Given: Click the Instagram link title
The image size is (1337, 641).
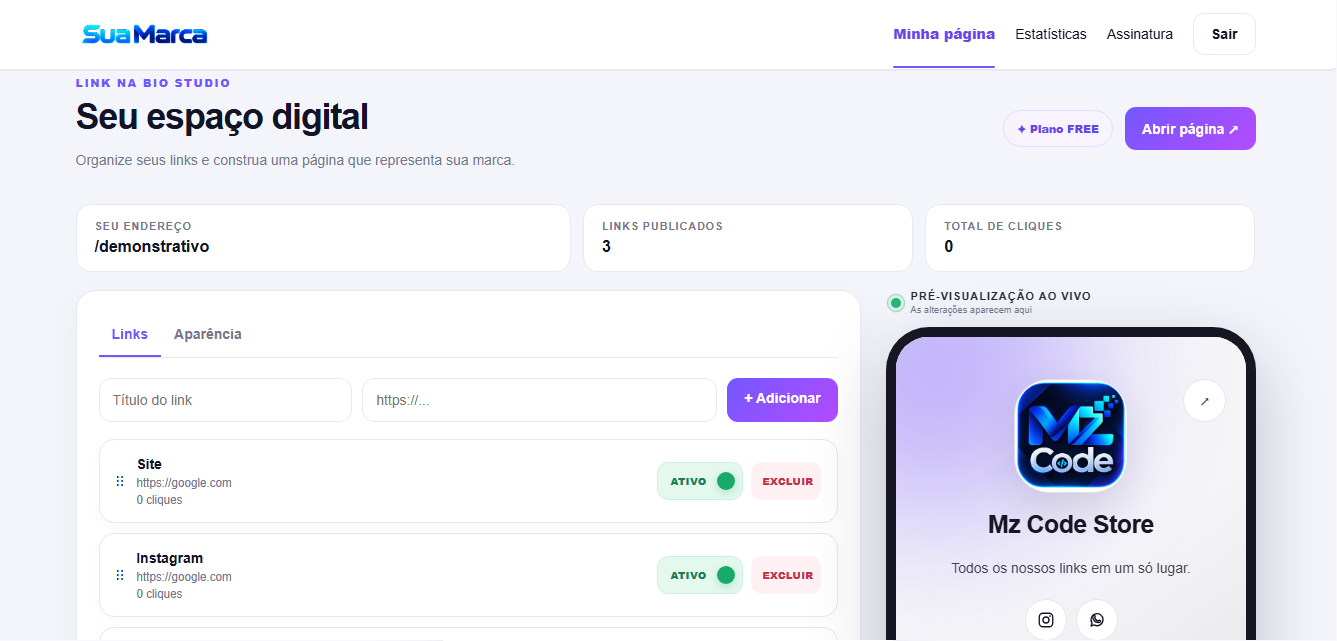Looking at the screenshot, I should pos(170,558).
